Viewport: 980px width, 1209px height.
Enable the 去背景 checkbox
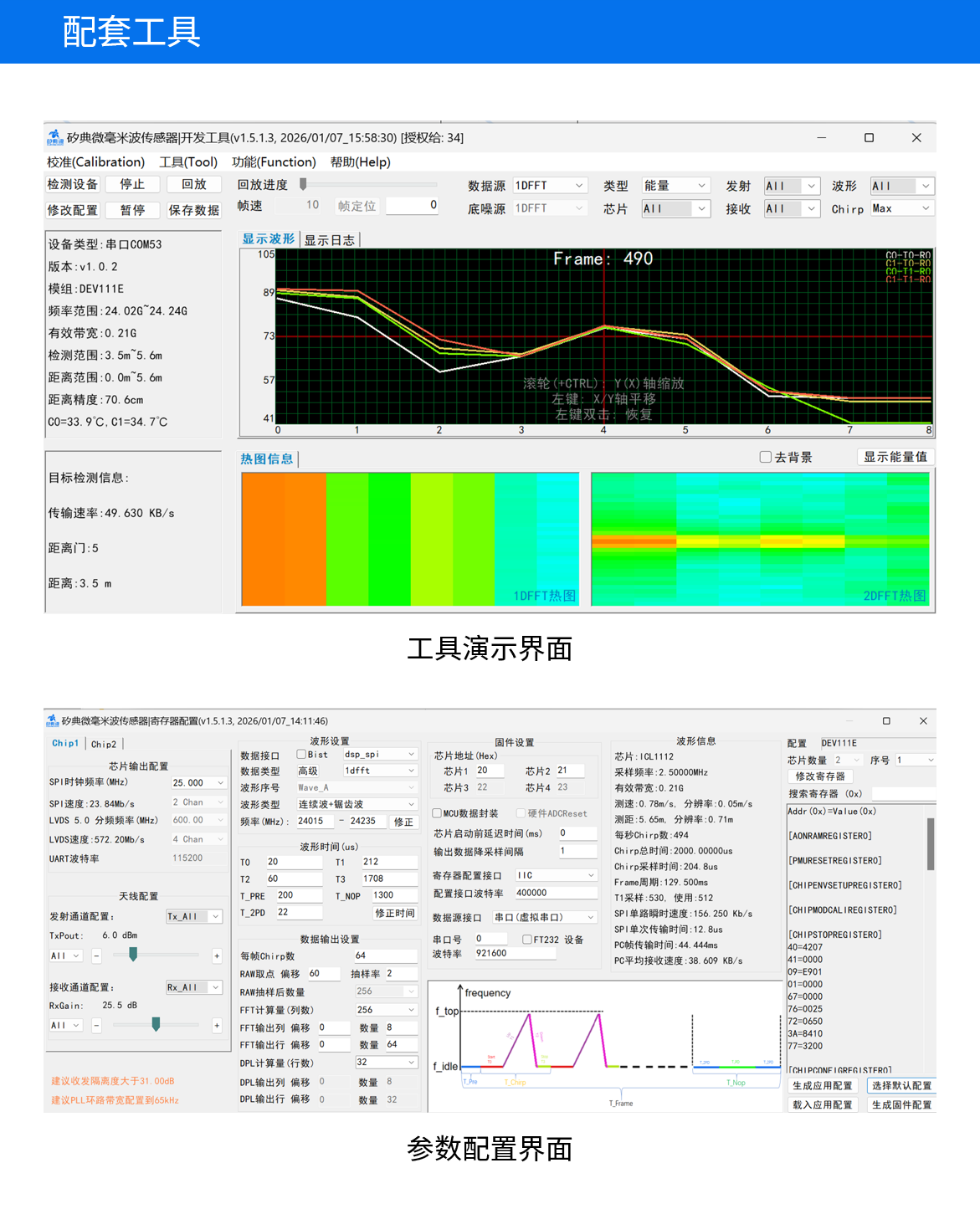pos(765,457)
